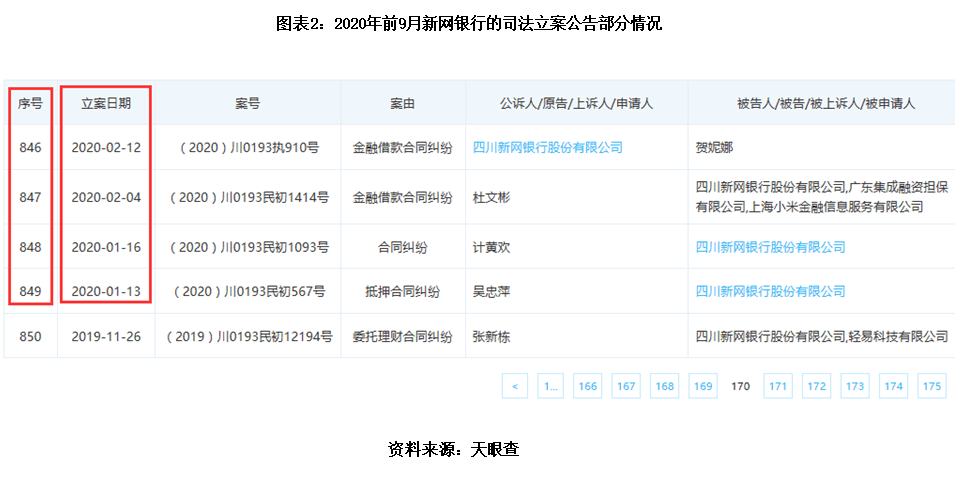Open plaintiff link 四川新网银行股份有限公司 in row 846
Viewport: 955px width, 487px height.
pyautogui.click(x=548, y=147)
